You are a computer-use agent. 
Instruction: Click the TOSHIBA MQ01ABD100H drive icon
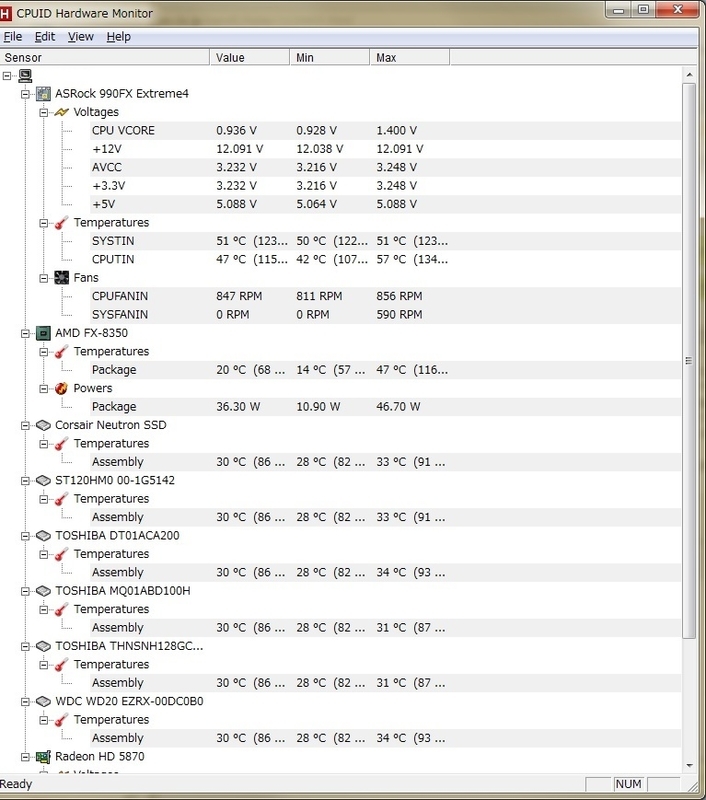tap(43, 591)
